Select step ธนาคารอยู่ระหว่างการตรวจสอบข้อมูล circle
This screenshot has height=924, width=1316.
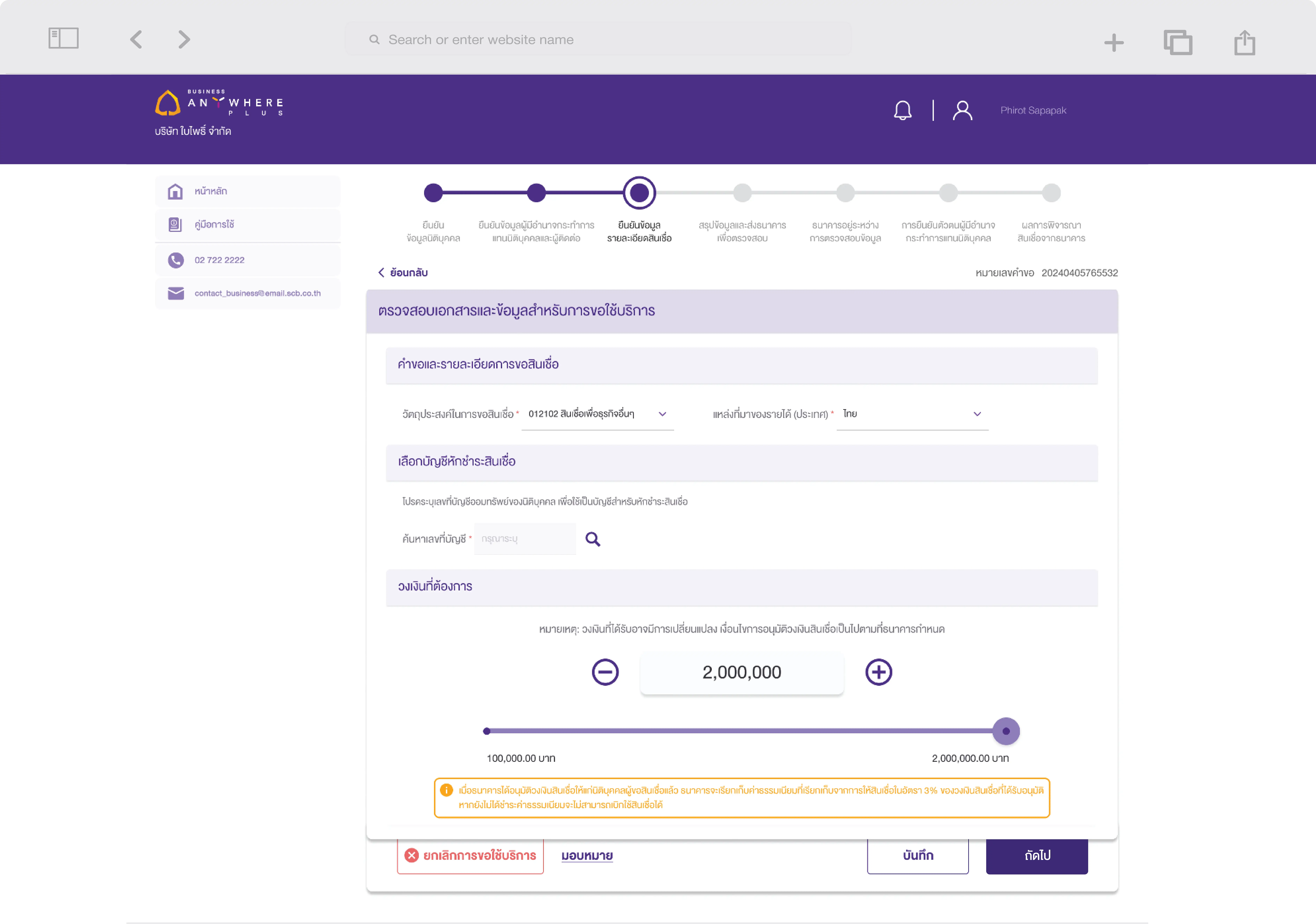click(x=846, y=193)
